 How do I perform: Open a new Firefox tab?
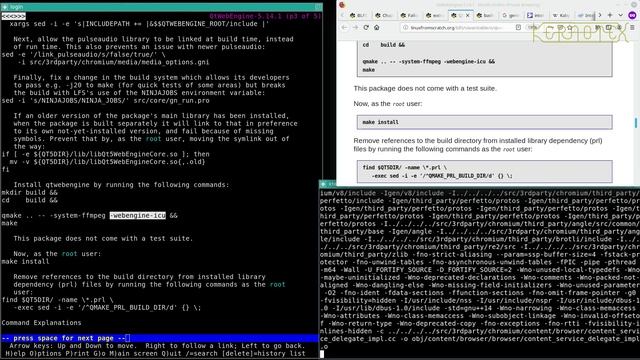pyautogui.click(x=610, y=15)
